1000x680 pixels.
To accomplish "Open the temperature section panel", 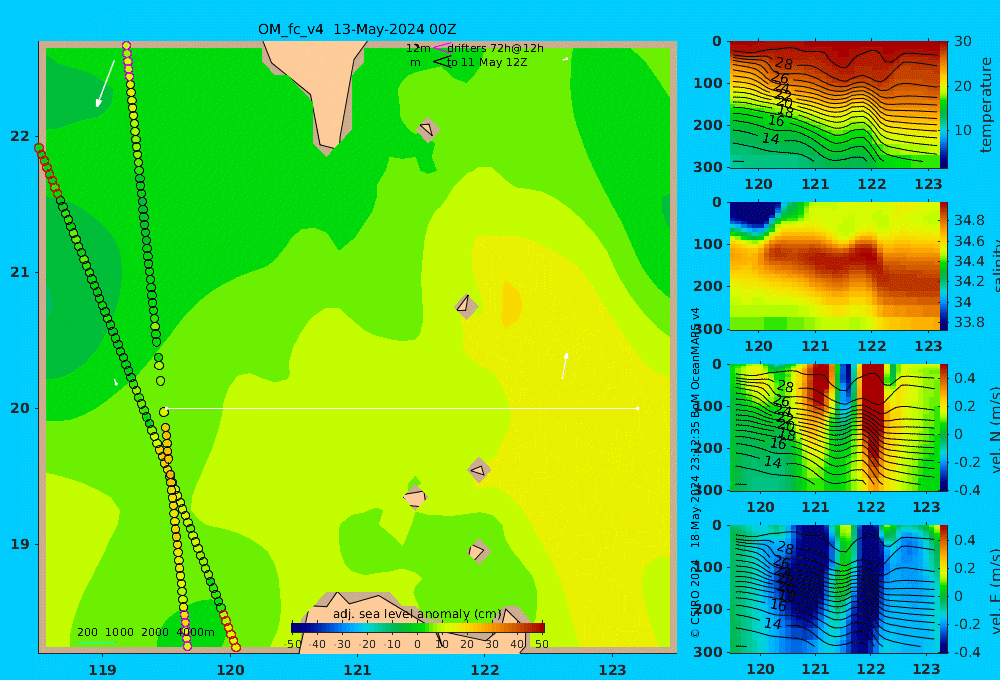I will 834,105.
